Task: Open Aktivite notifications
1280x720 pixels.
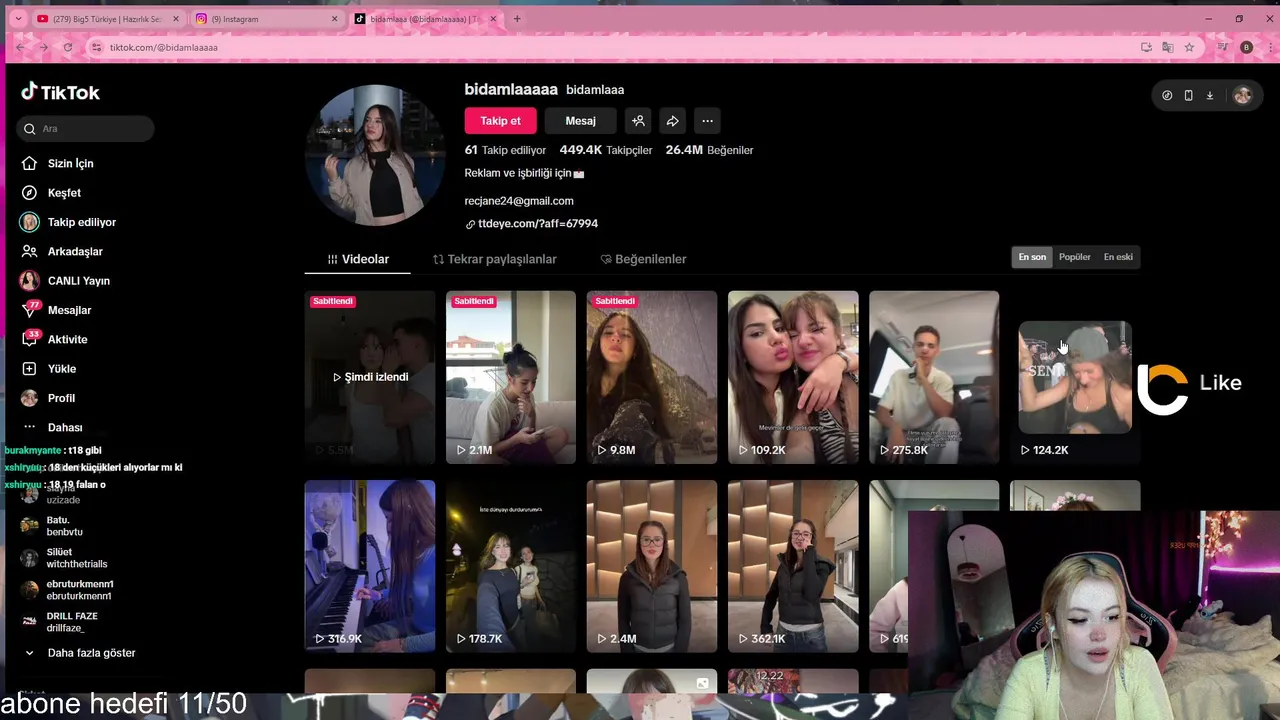Action: click(x=54, y=339)
